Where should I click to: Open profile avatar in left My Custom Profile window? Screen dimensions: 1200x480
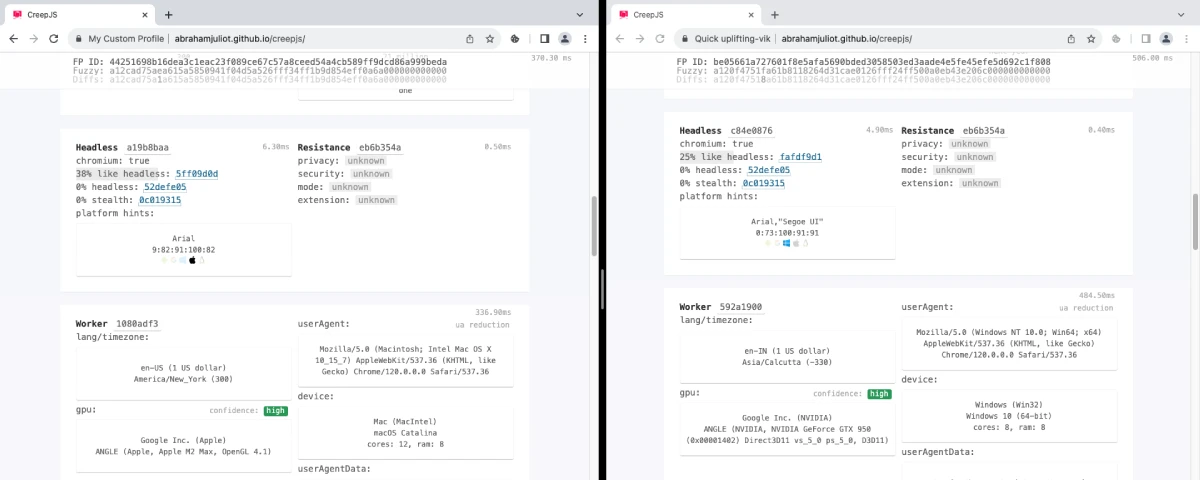coord(565,38)
